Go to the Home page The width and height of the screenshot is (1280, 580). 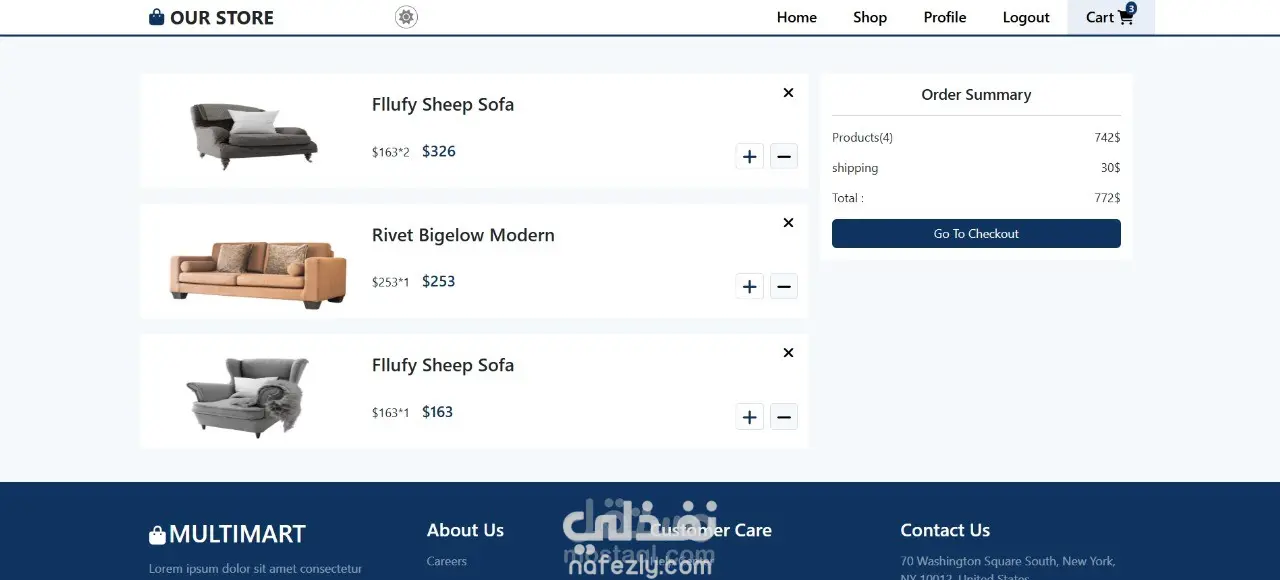pyautogui.click(x=796, y=17)
